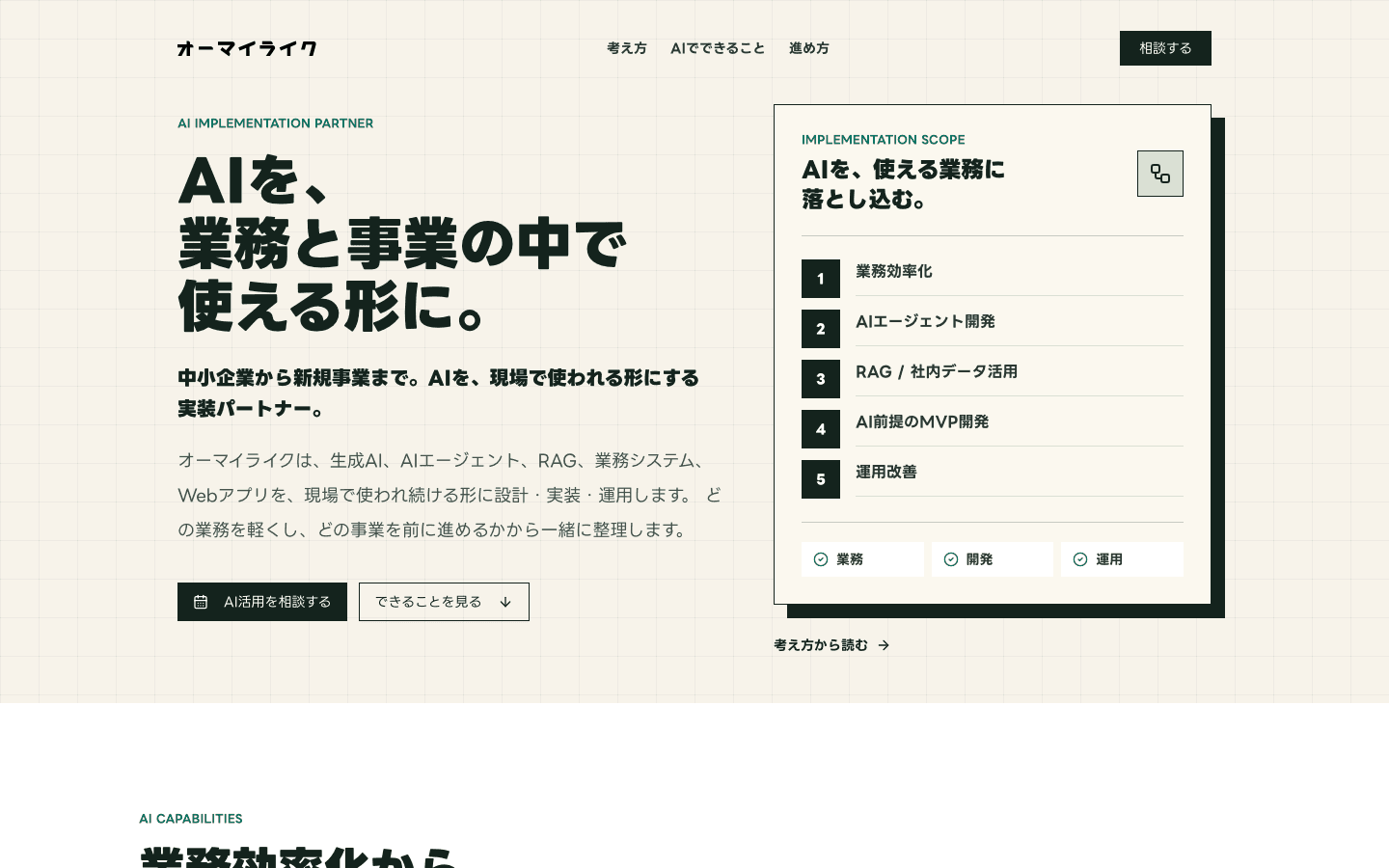Click 運用改善 list item text
Viewport: 1389px width, 868px height.
click(886, 473)
